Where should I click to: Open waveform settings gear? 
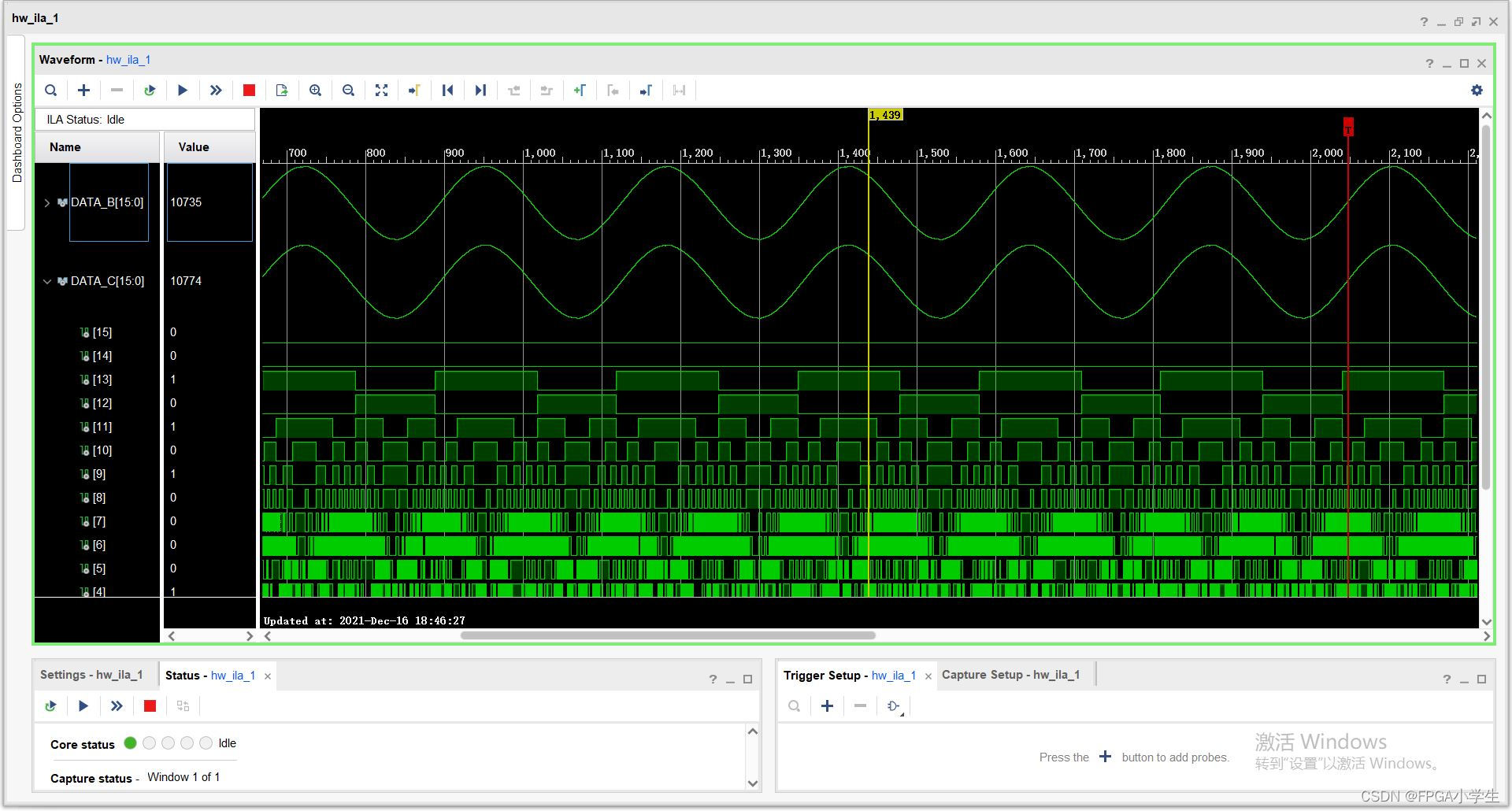1477,91
